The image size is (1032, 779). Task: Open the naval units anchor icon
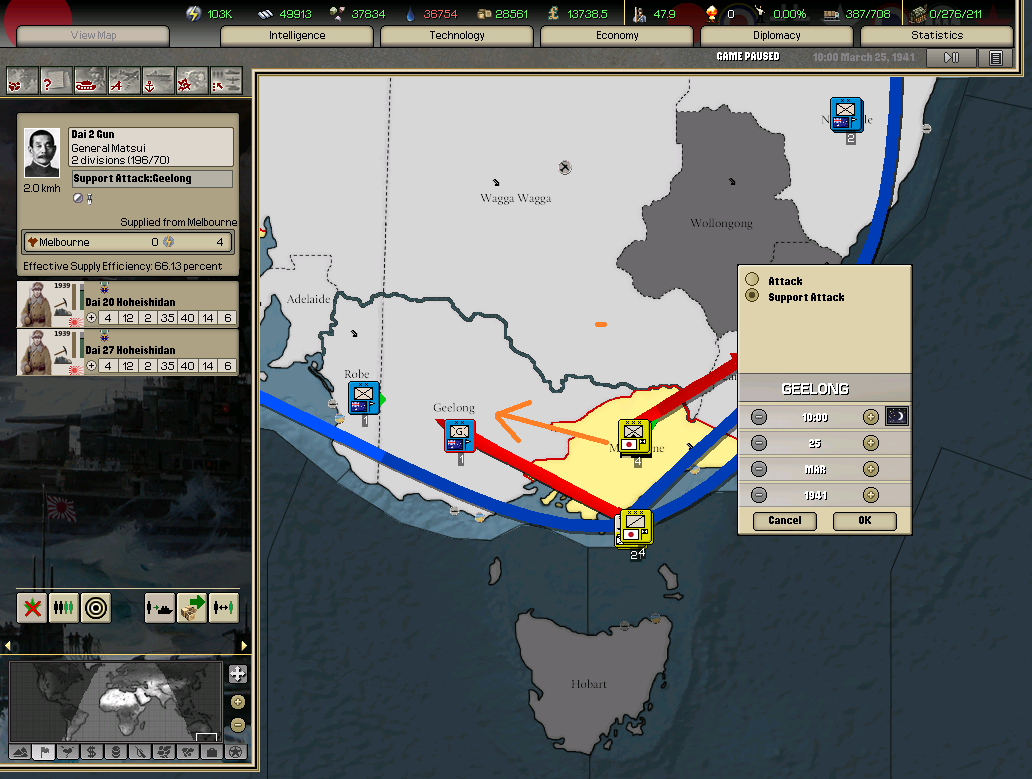click(x=158, y=79)
